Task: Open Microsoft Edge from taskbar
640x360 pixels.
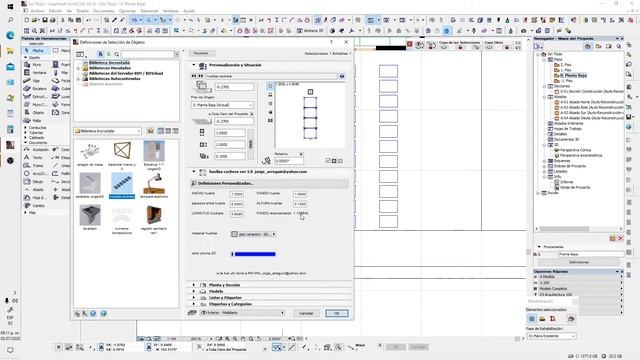Action: pyautogui.click(x=10, y=36)
